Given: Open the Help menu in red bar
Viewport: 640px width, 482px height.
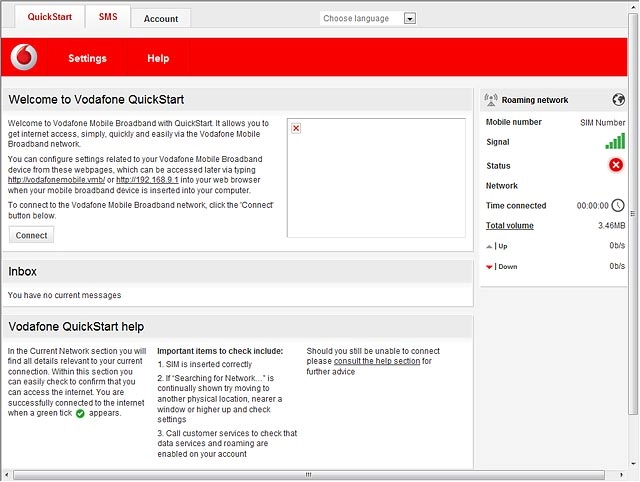Looking at the screenshot, I should [x=158, y=58].
